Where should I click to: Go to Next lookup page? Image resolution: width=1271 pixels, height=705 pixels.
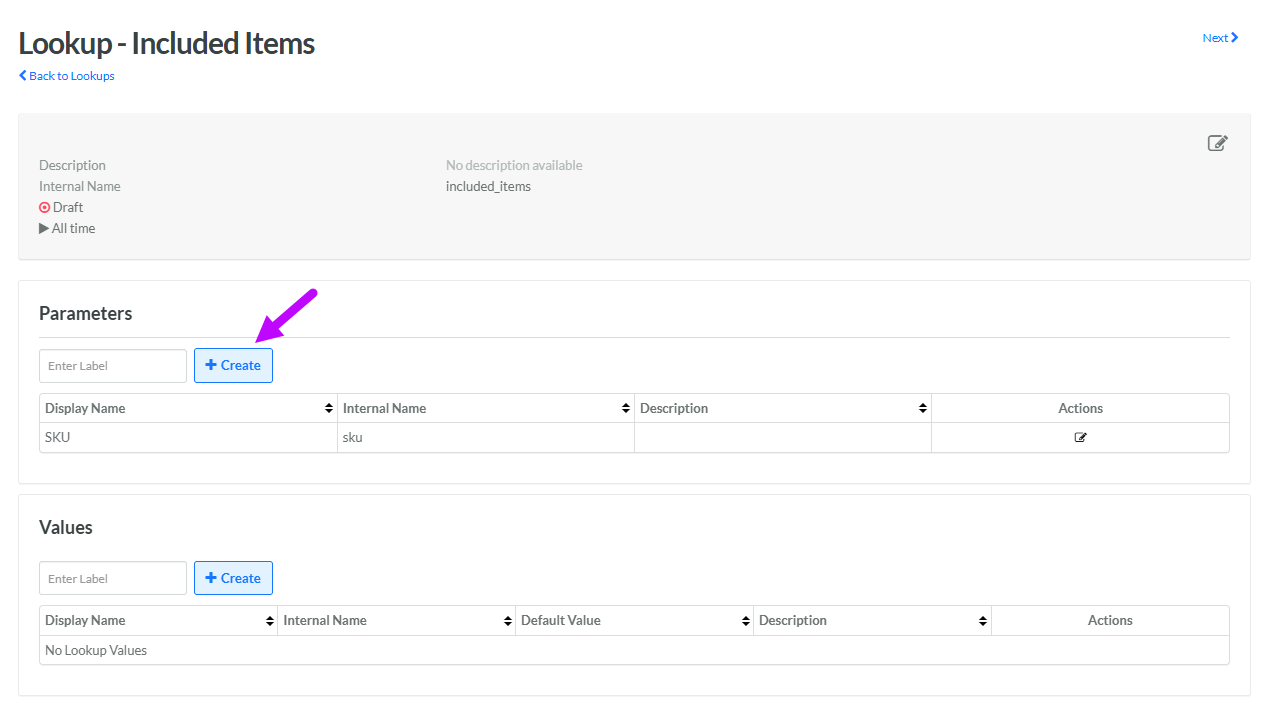[x=1220, y=38]
